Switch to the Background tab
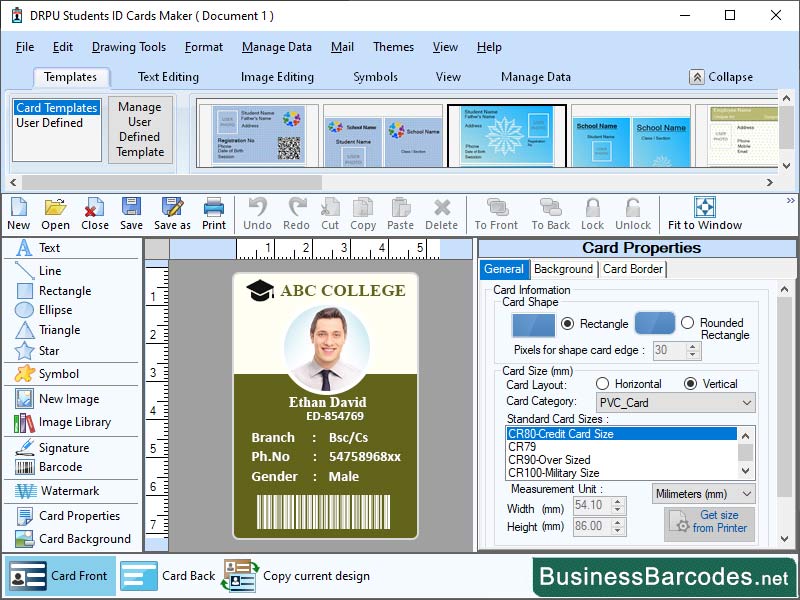 [x=563, y=268]
